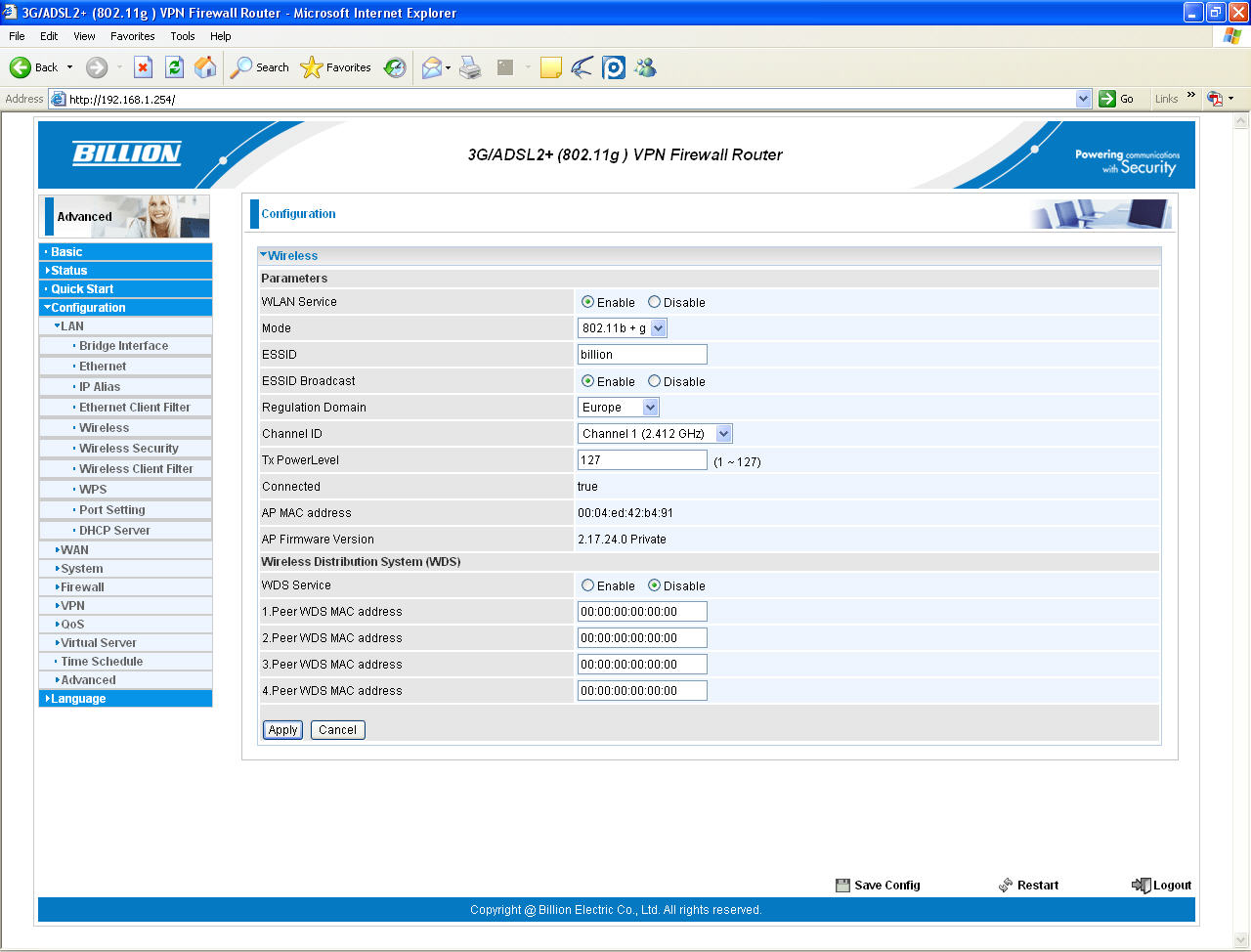Open the WPS page
1251x952 pixels.
coord(93,490)
